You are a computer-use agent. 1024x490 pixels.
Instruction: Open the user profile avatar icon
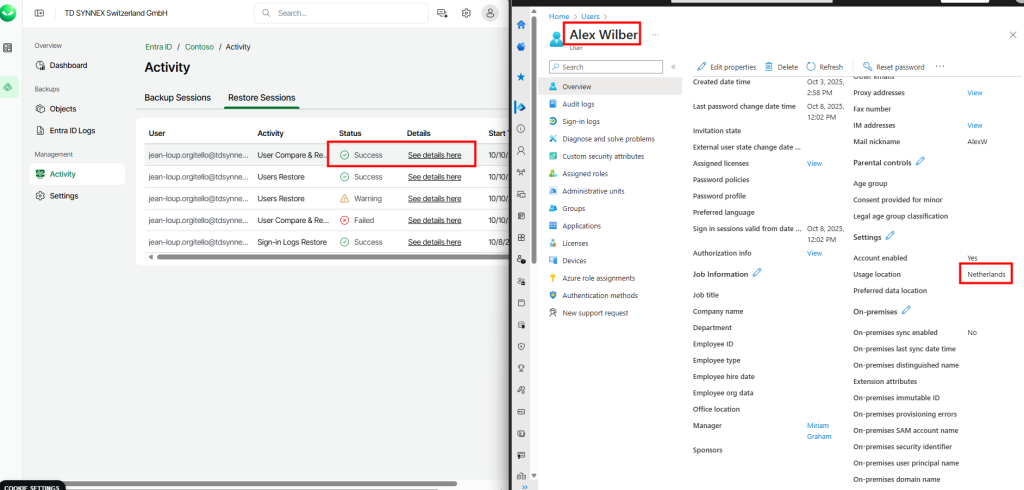[x=490, y=13]
